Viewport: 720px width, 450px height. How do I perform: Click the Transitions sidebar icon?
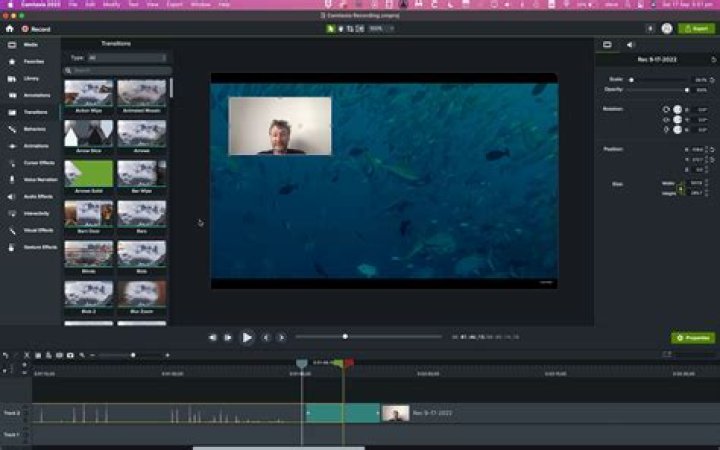(x=12, y=112)
